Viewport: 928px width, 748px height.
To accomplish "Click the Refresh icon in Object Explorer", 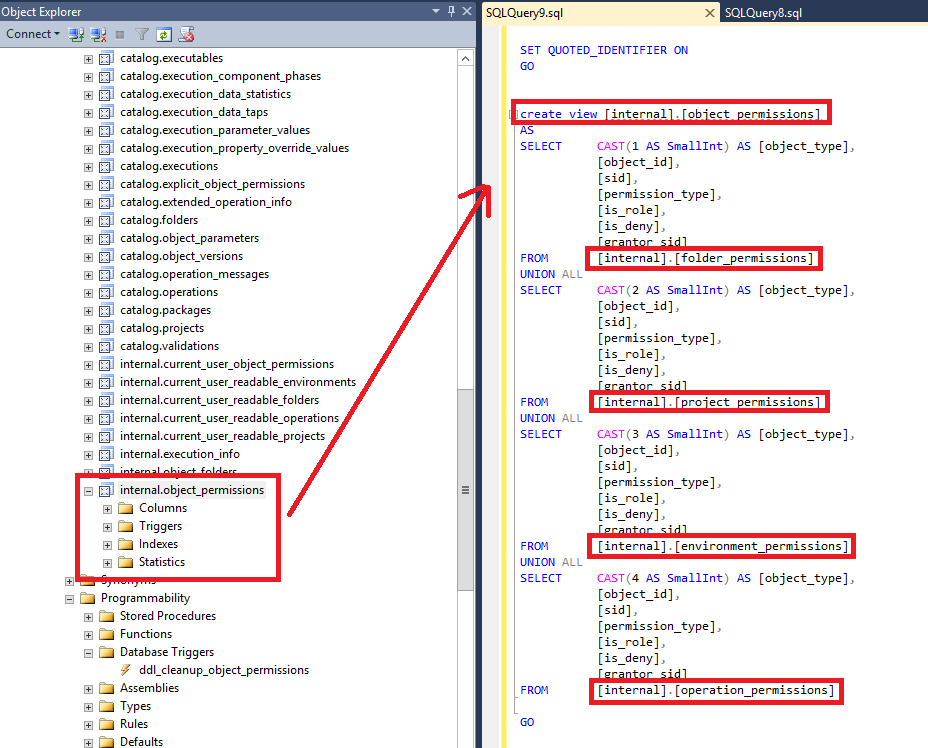I will [x=163, y=34].
